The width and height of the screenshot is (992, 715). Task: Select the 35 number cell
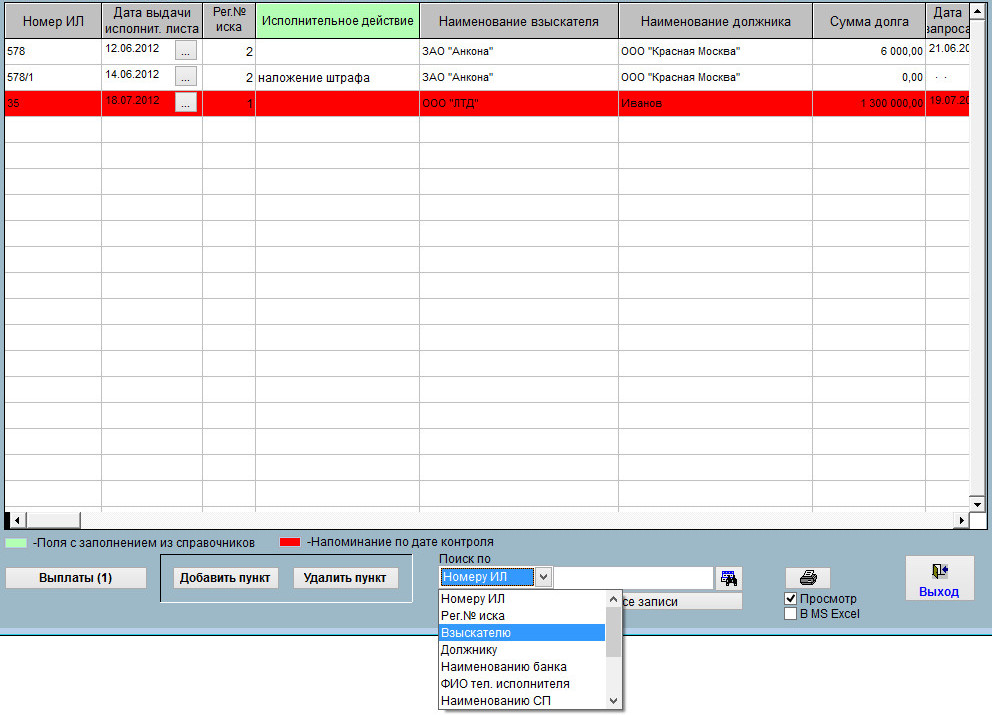pos(53,103)
